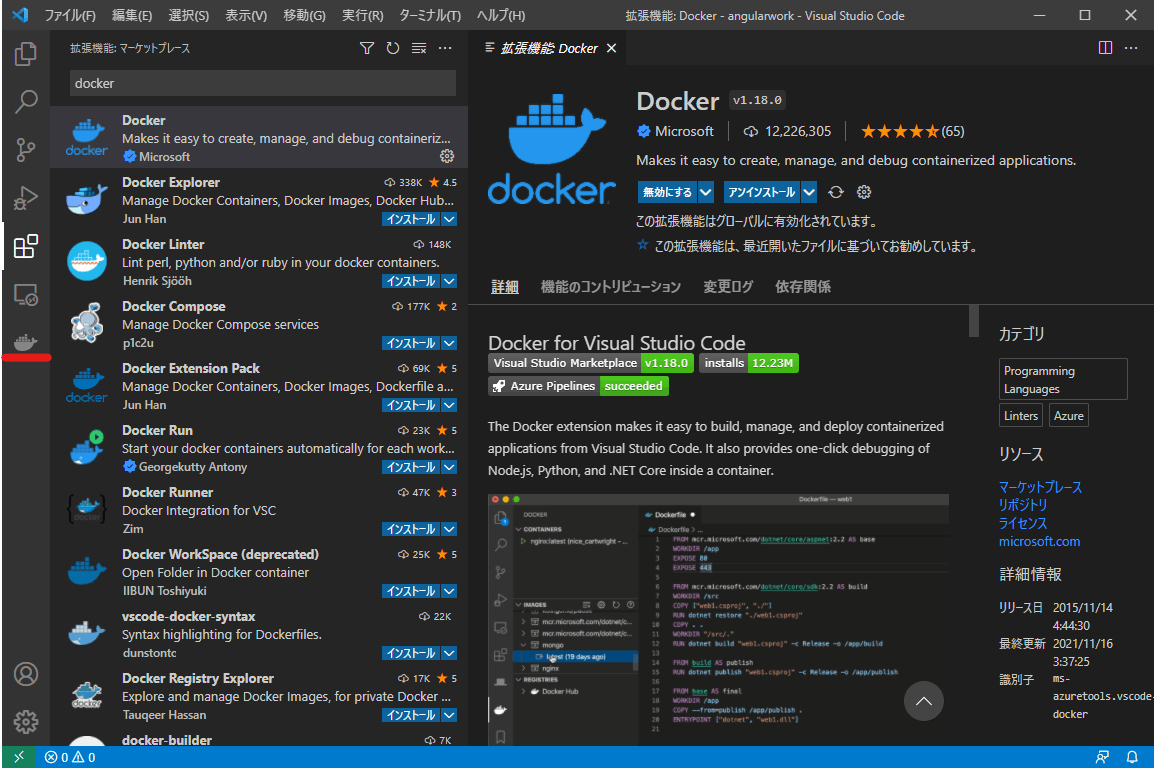
Task: Open Run and Debug view
Action: (x=26, y=199)
